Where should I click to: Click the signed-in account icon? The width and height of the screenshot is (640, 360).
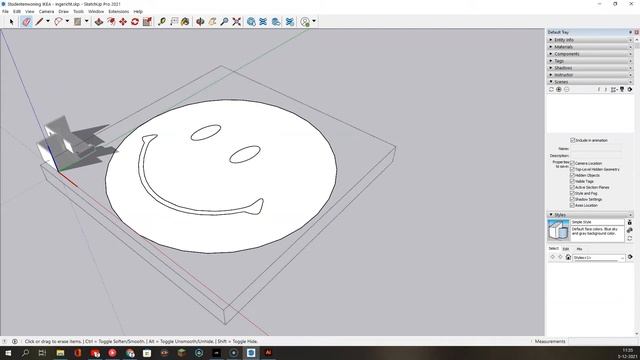305,22
